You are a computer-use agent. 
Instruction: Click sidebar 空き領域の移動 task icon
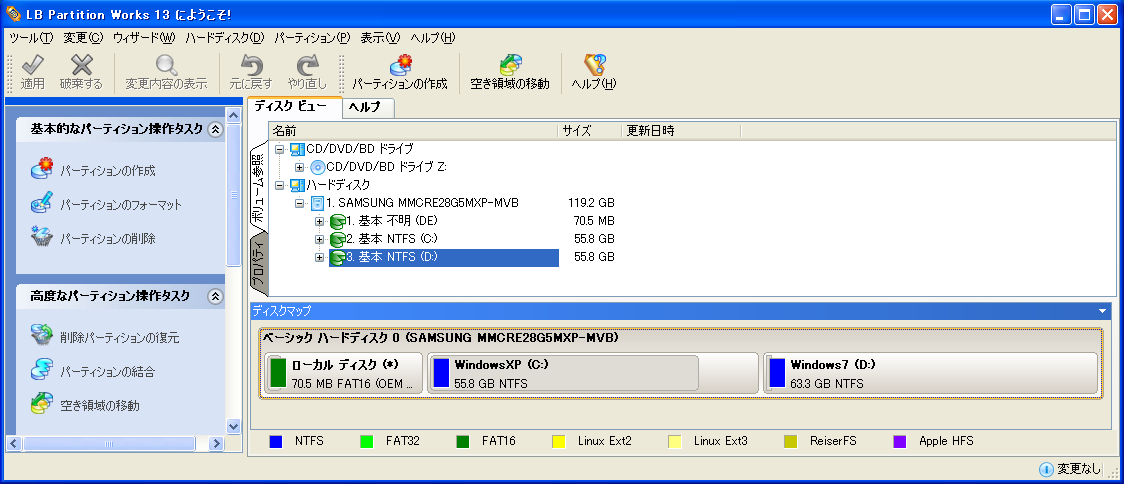click(x=42, y=404)
